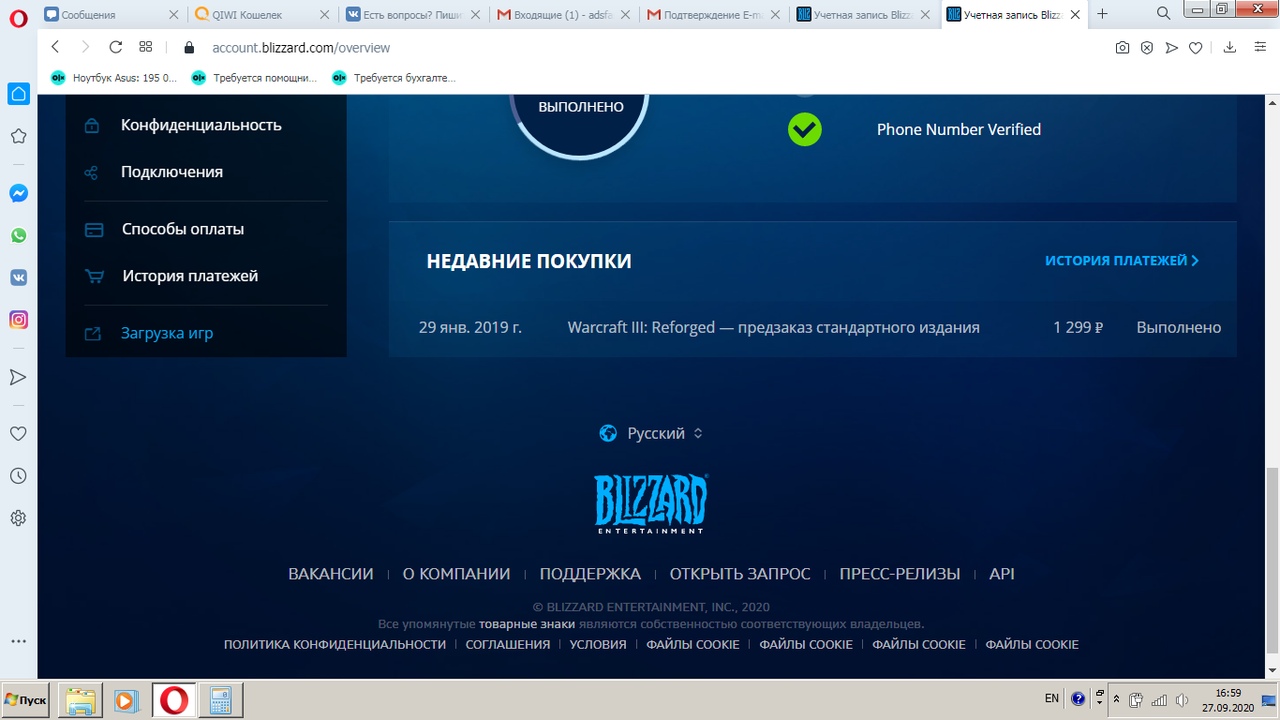Open Подключения in the account menu
1280x720 pixels.
point(172,172)
